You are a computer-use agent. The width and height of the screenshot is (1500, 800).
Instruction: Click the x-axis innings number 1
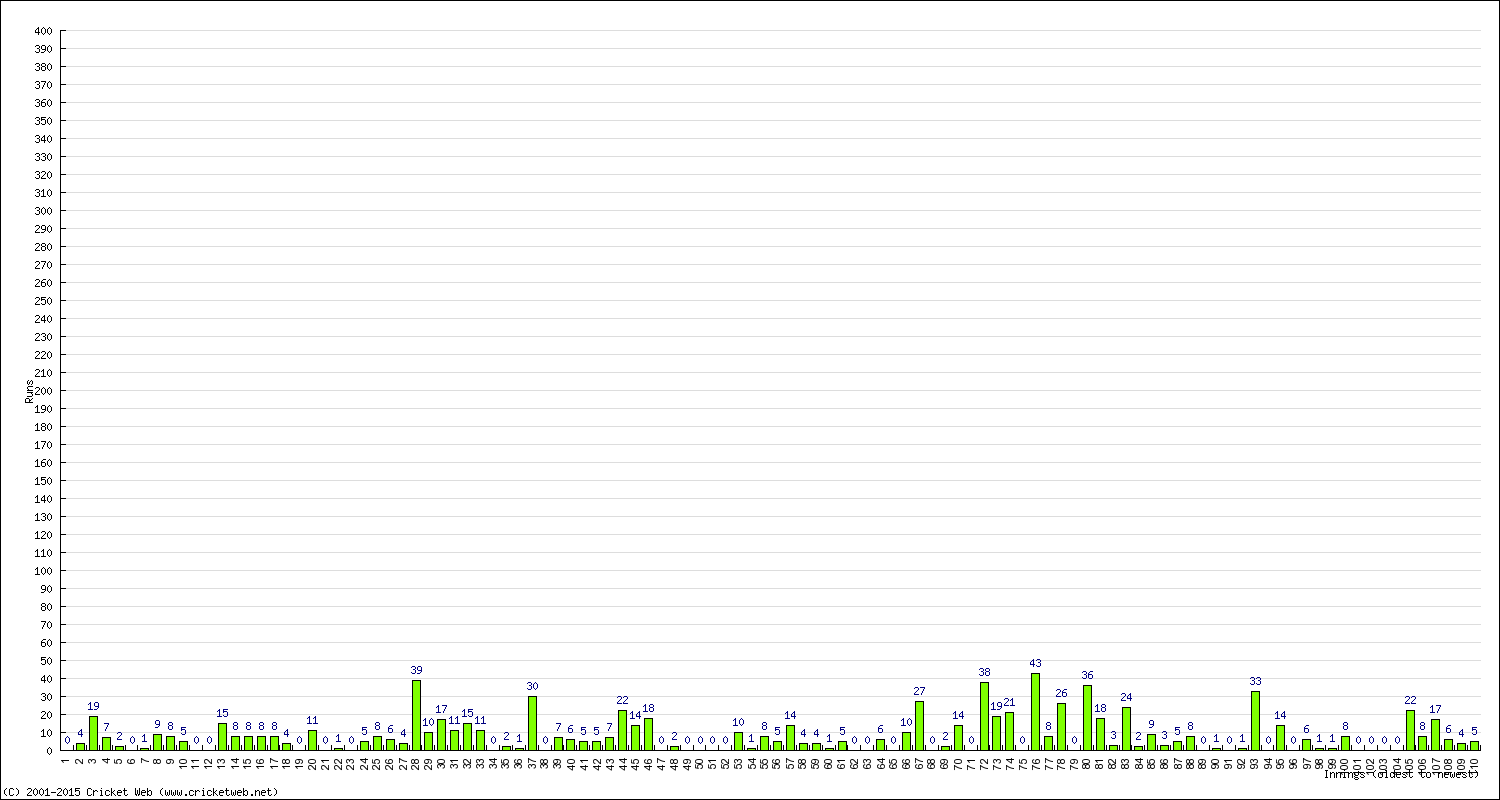(66, 760)
